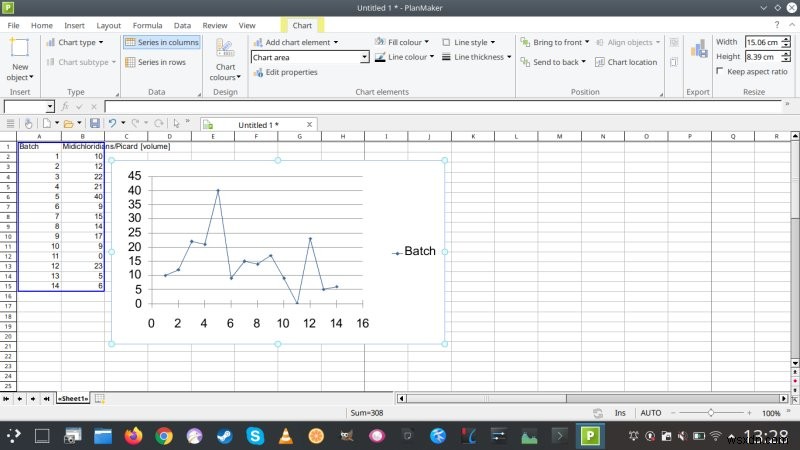Click the zoom out minus button
The height and width of the screenshot is (450, 800).
[673, 413]
